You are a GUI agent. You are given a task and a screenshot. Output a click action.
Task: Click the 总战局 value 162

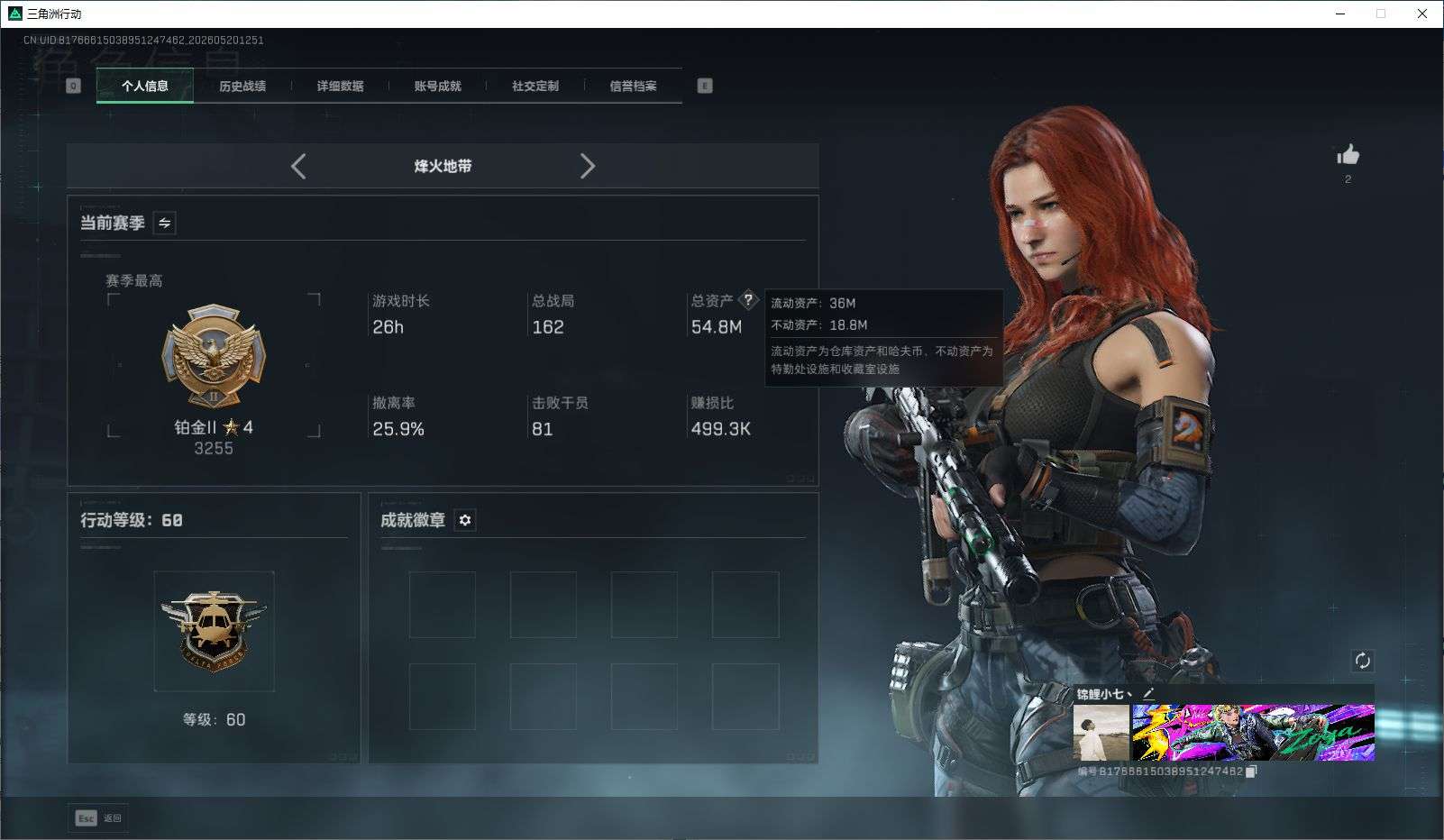pyautogui.click(x=548, y=327)
